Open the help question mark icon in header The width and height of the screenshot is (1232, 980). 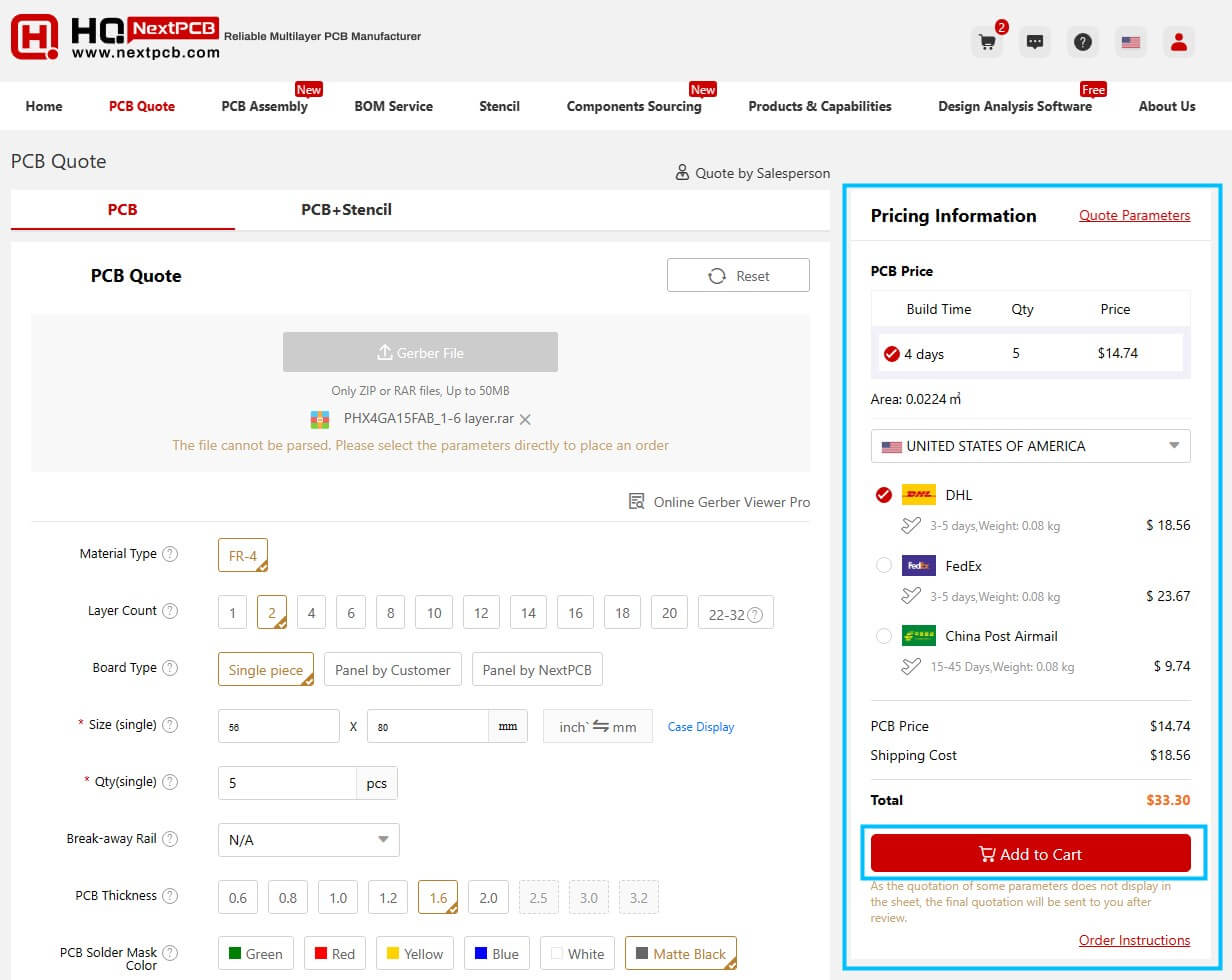1083,42
